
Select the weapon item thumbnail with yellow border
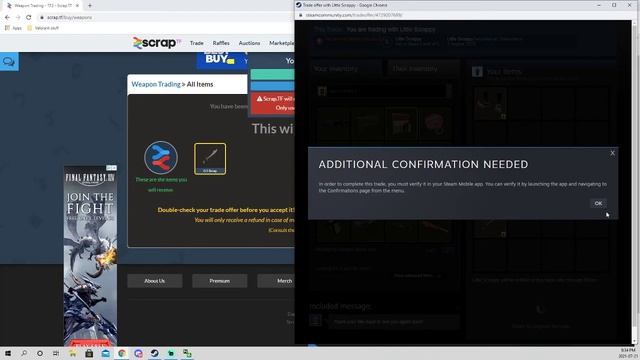210,159
